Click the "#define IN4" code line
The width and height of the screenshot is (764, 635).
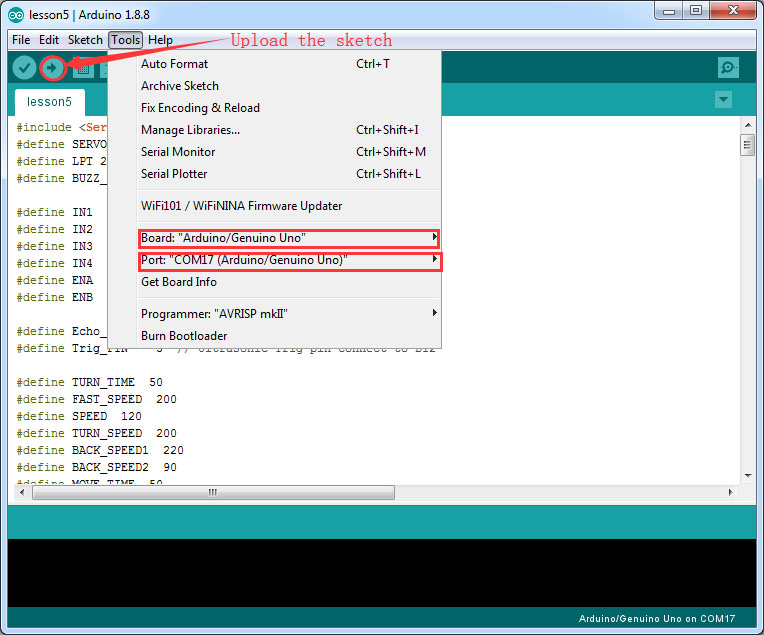55,263
